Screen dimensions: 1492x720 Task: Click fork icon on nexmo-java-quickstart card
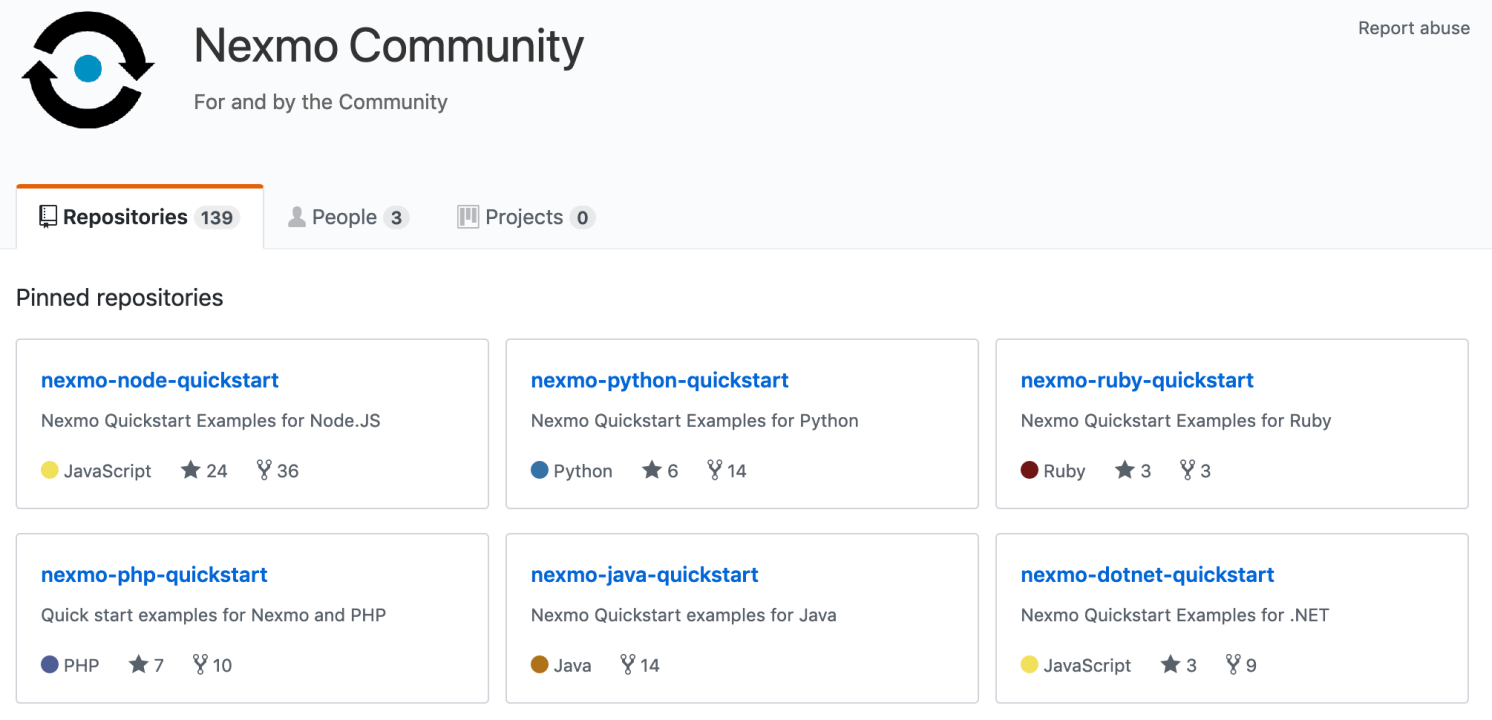pos(628,665)
